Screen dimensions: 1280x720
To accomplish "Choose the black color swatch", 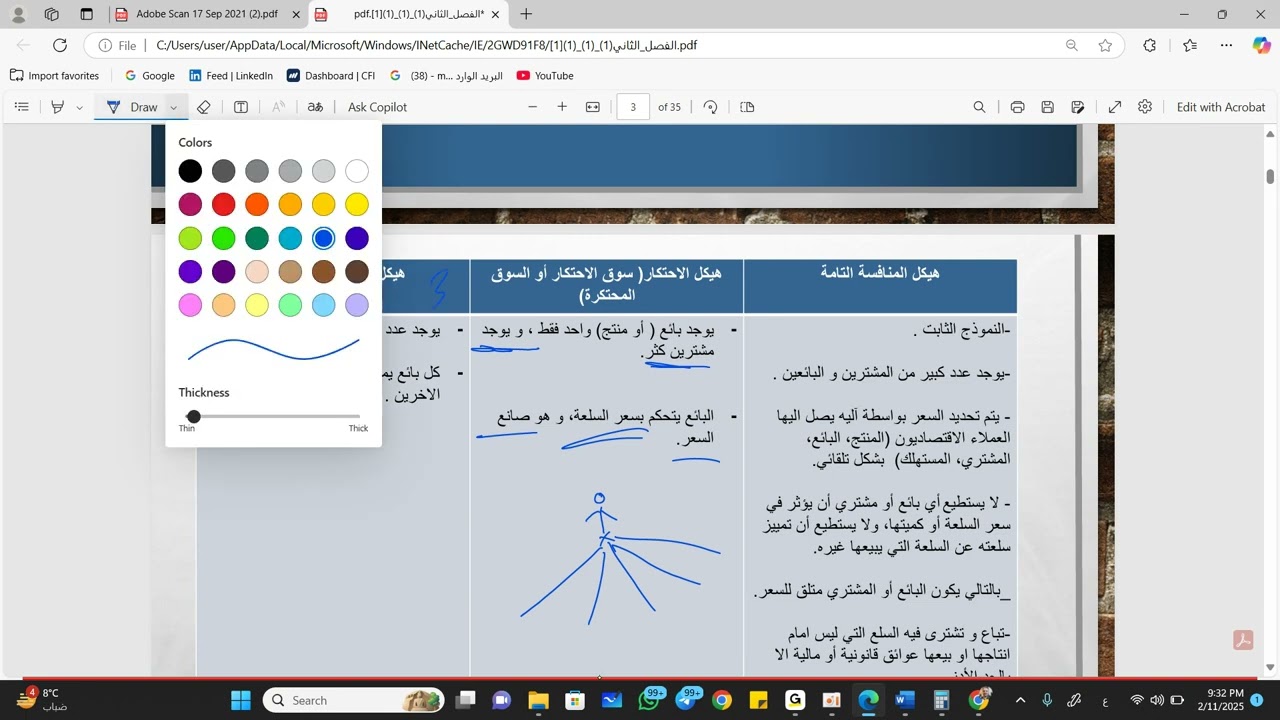I will point(190,171).
